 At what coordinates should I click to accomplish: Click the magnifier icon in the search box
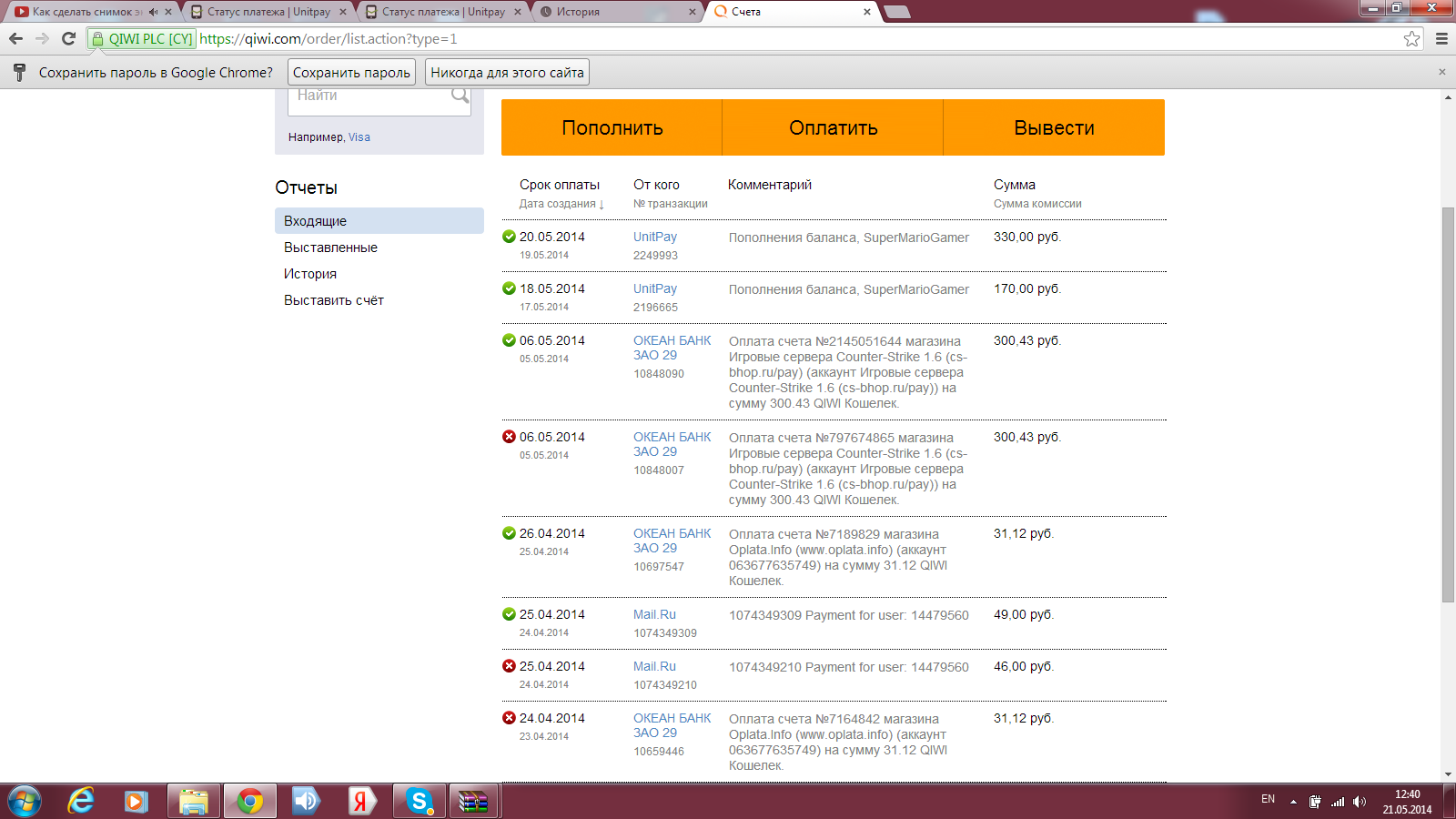[x=460, y=95]
